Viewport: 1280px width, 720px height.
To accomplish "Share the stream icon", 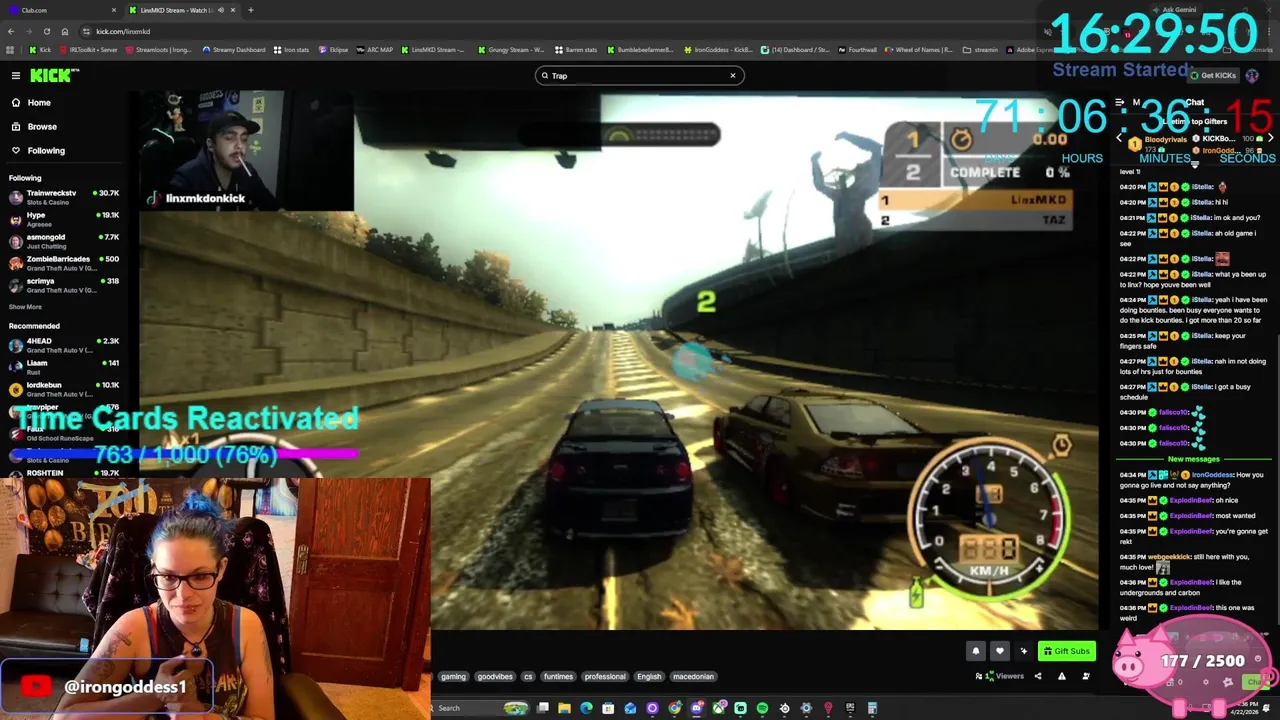I will click(1037, 676).
